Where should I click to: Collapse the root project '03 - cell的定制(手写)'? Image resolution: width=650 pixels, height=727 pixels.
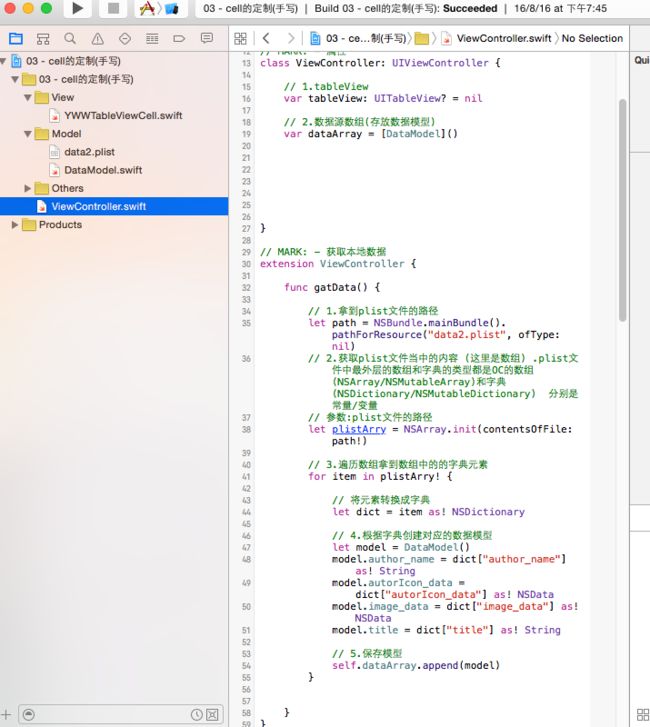pyautogui.click(x=4, y=61)
